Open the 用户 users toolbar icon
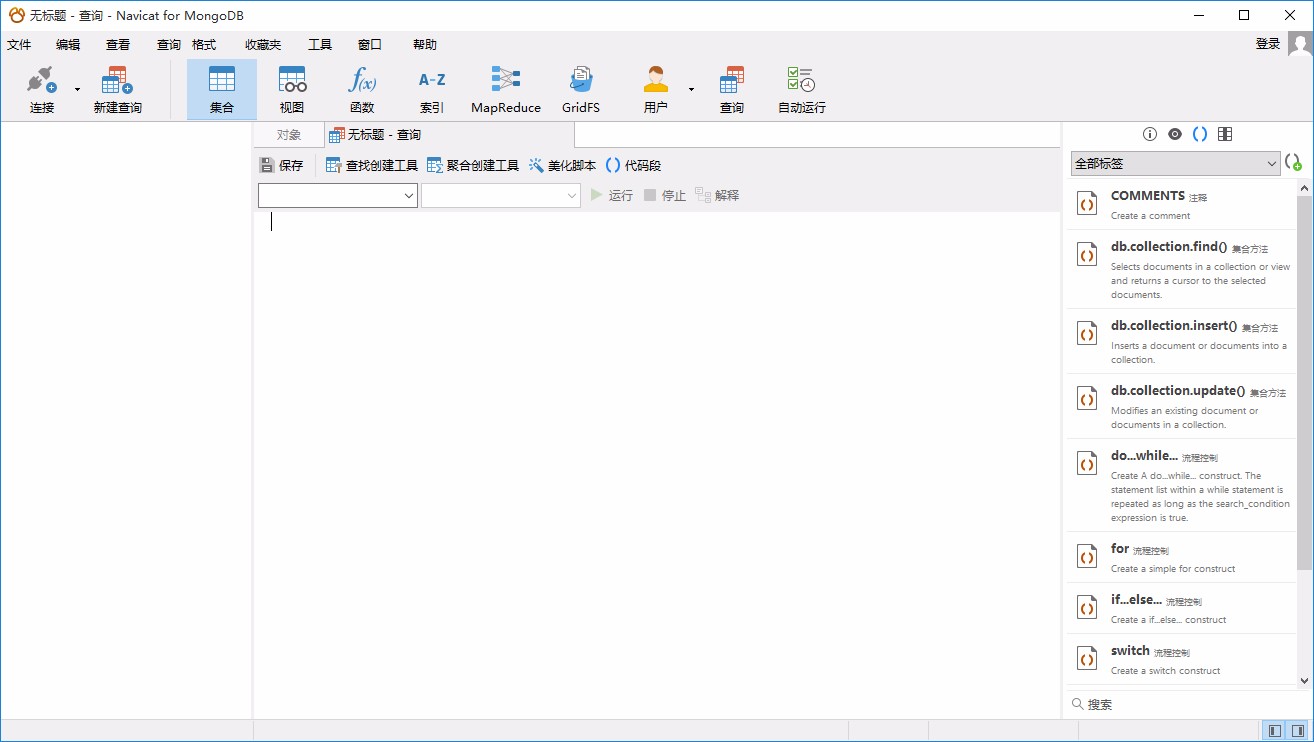 click(x=656, y=80)
